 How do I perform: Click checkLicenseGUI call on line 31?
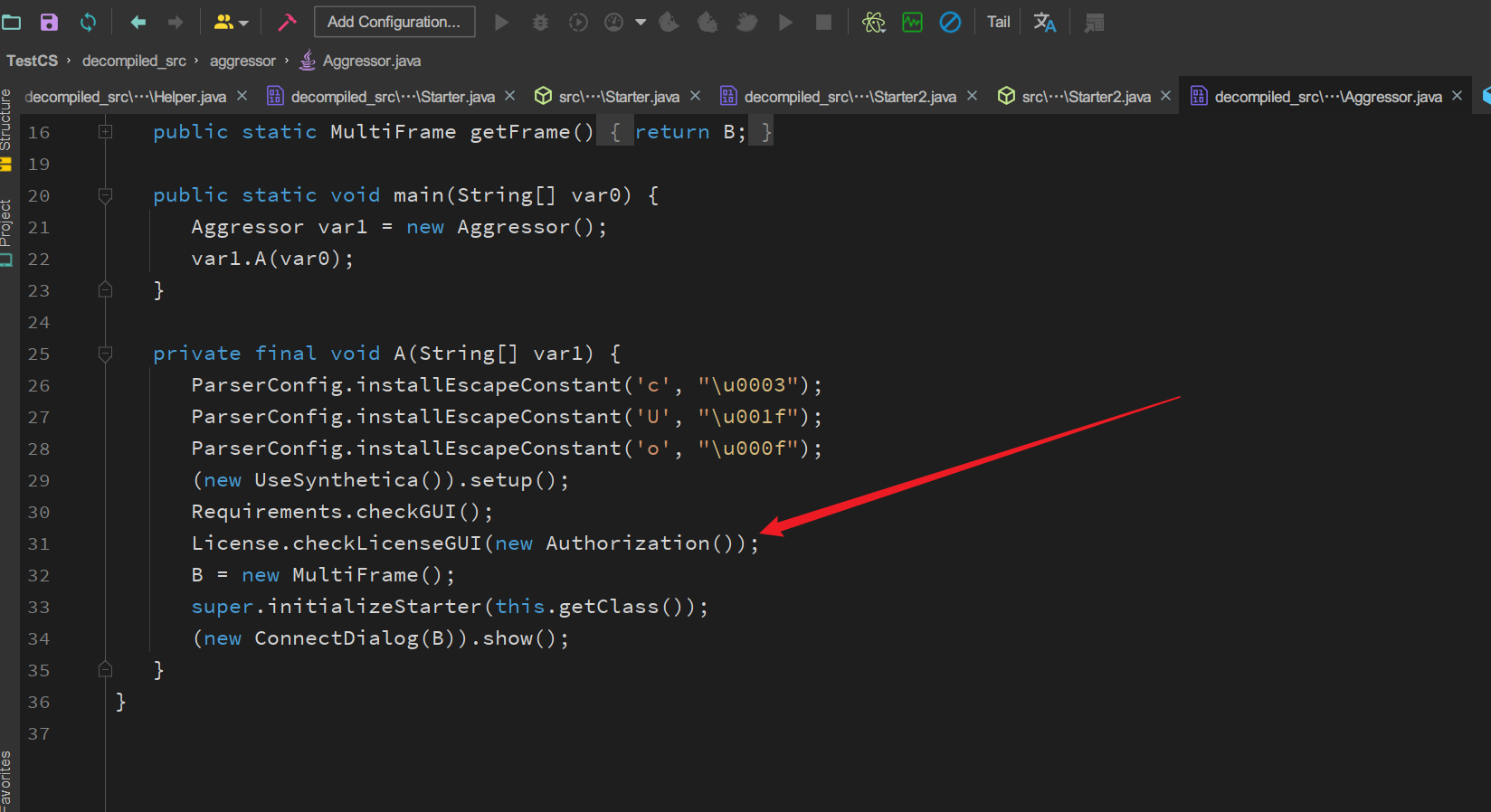[x=387, y=543]
